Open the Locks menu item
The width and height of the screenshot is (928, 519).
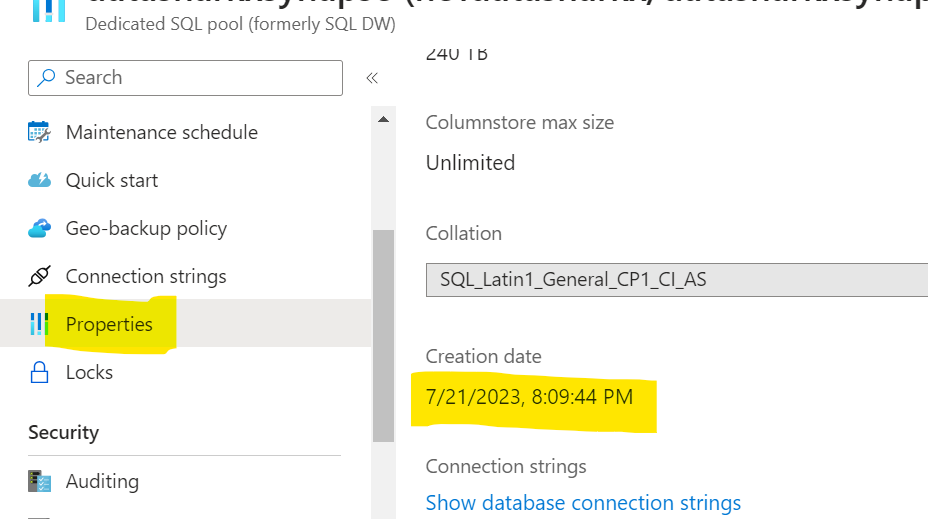89,372
